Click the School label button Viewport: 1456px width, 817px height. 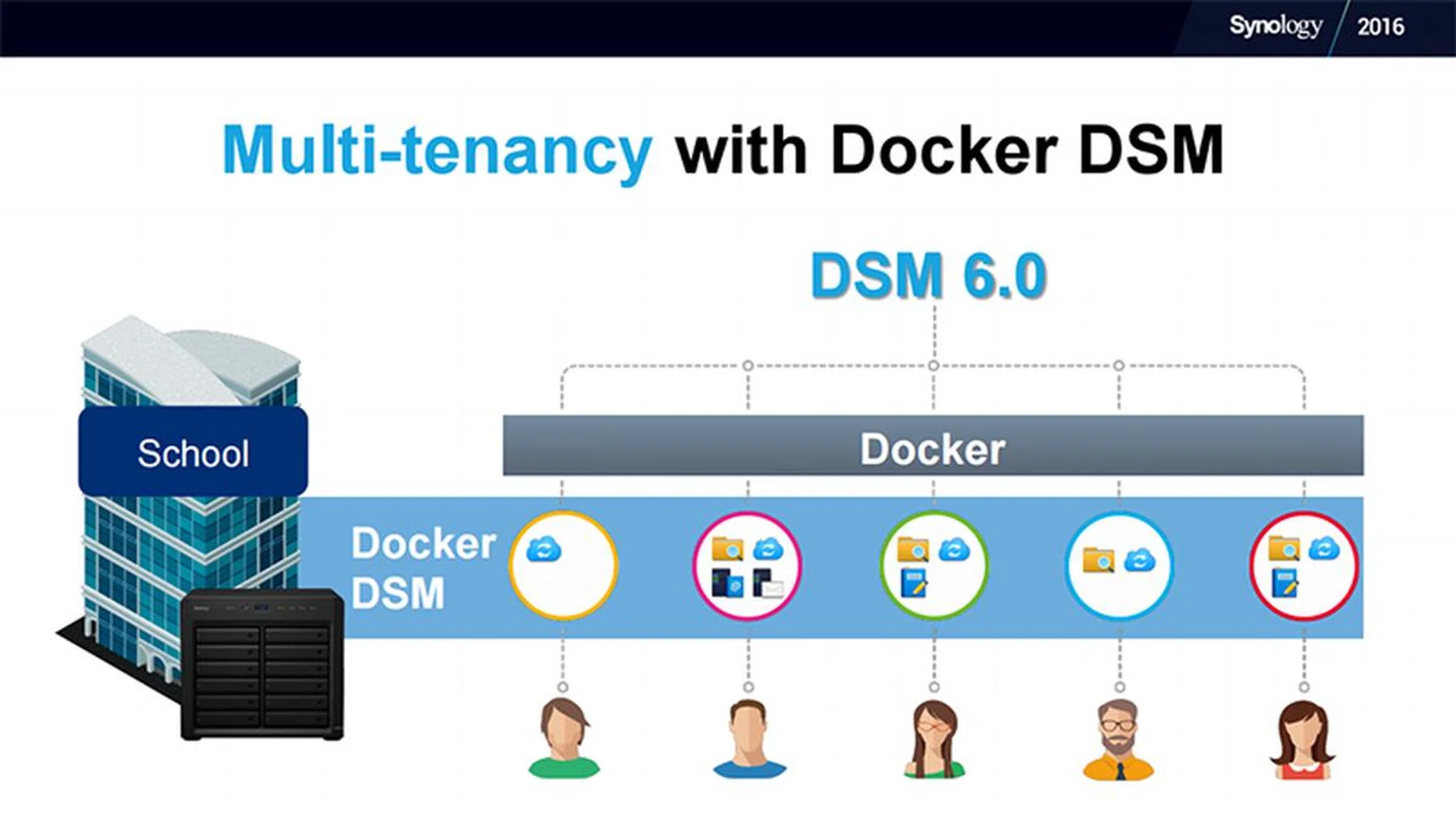point(193,453)
